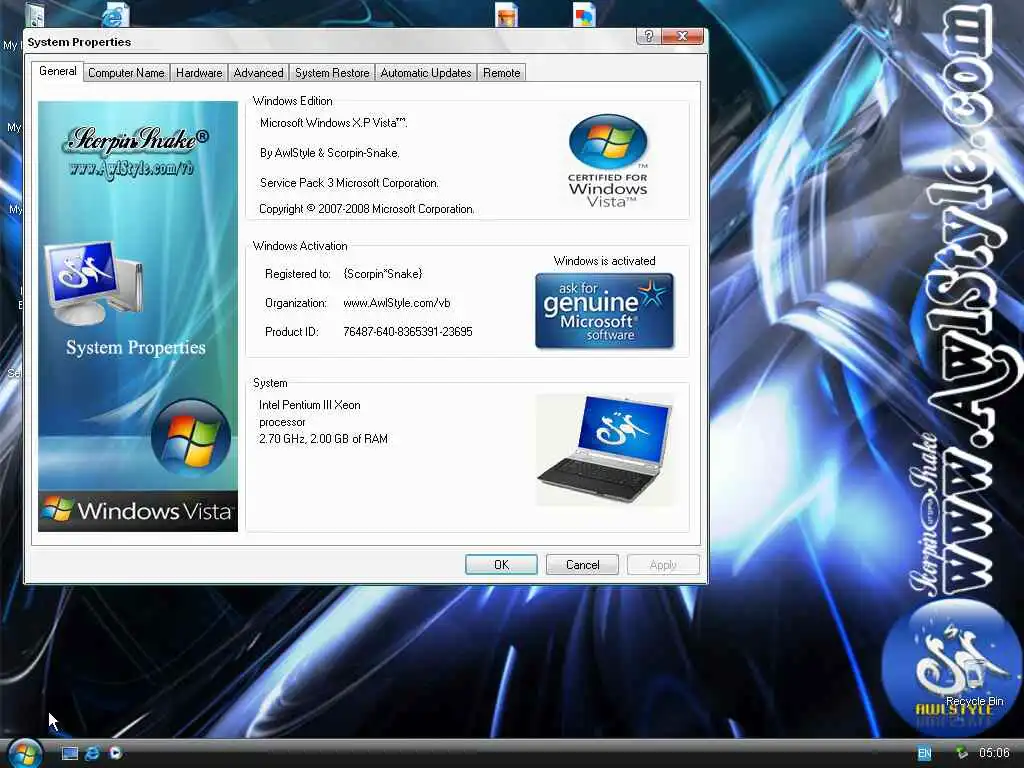This screenshot has width=1024, height=768.
Task: Click the Product ID number 76487-640-8365391-23695
Action: [x=408, y=332]
